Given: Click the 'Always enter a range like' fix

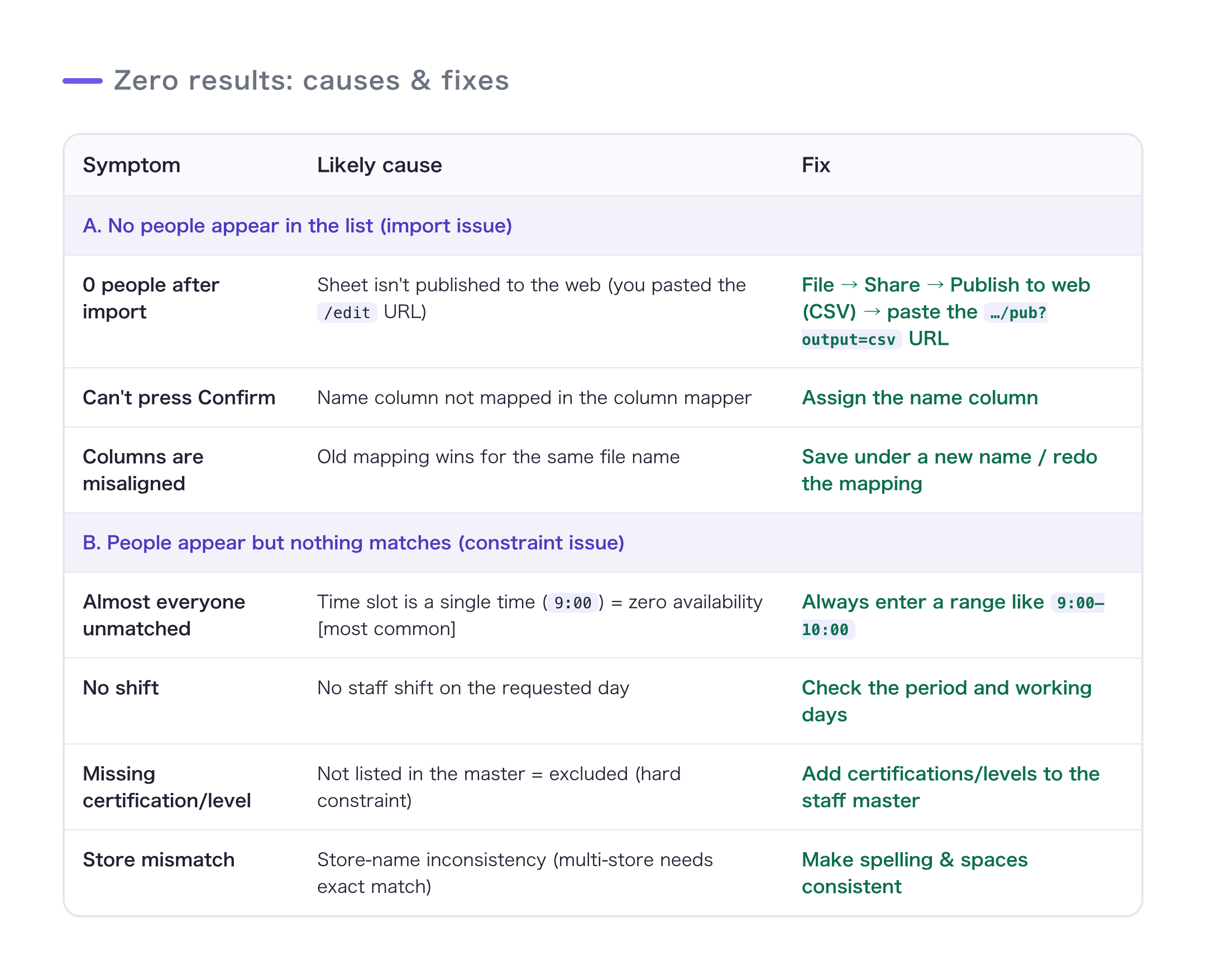Looking at the screenshot, I should 953,615.
